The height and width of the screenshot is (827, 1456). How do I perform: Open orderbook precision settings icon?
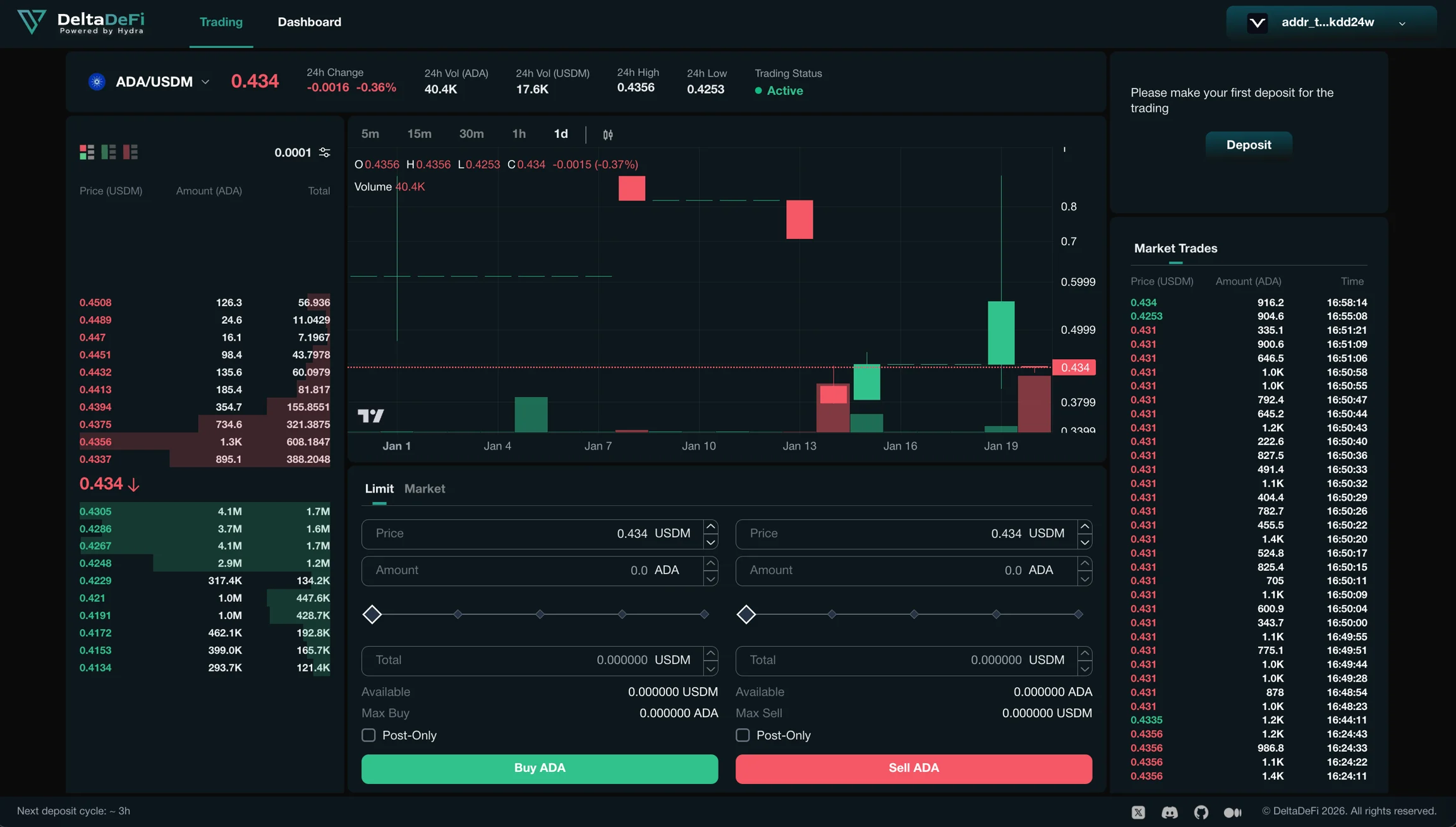325,152
